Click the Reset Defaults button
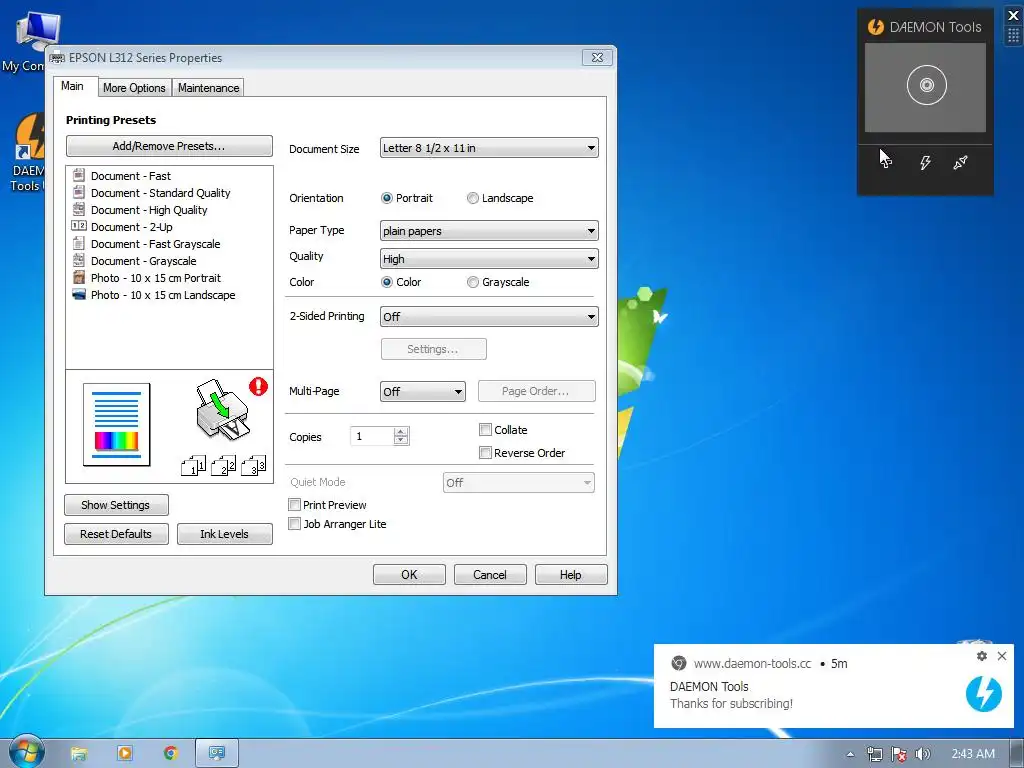 tap(116, 534)
